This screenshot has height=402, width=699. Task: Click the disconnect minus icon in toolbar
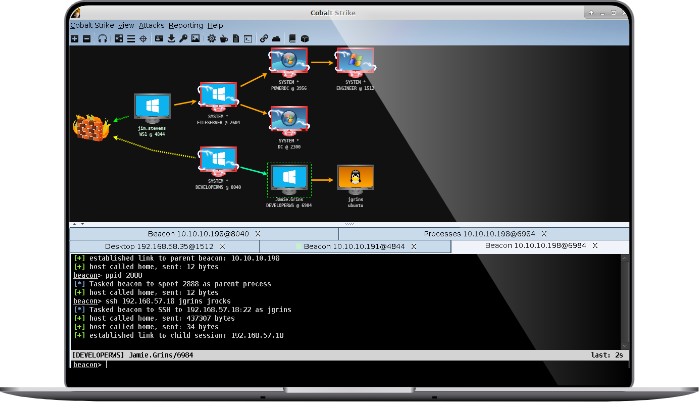pos(87,39)
